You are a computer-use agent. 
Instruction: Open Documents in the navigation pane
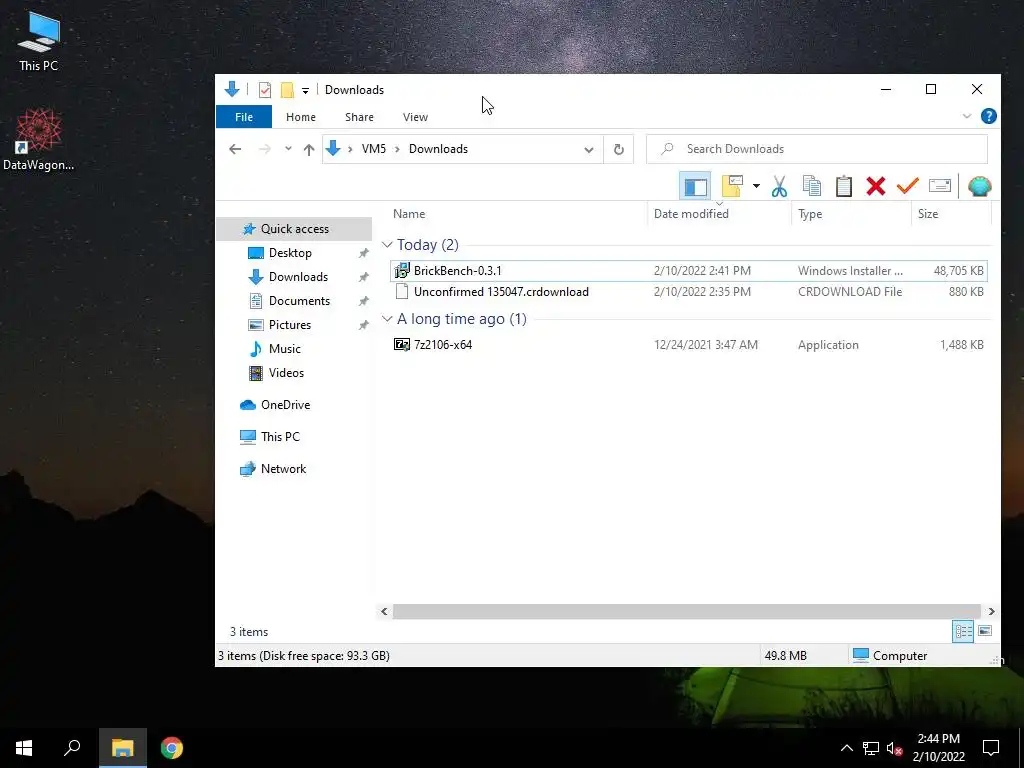click(x=299, y=301)
